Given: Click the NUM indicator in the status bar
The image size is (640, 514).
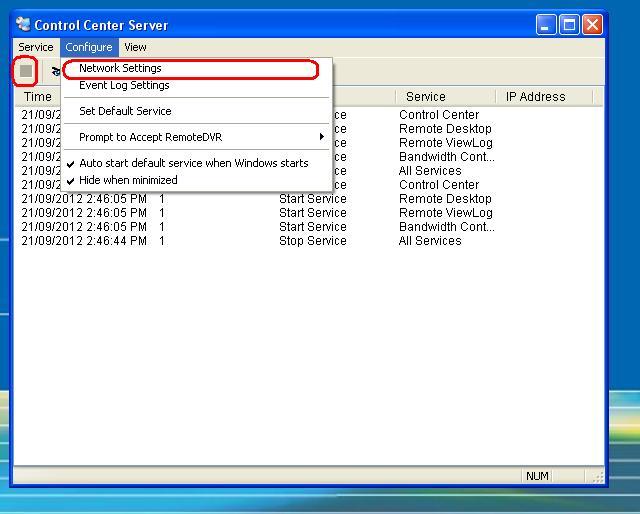Looking at the screenshot, I should pyautogui.click(x=537, y=476).
